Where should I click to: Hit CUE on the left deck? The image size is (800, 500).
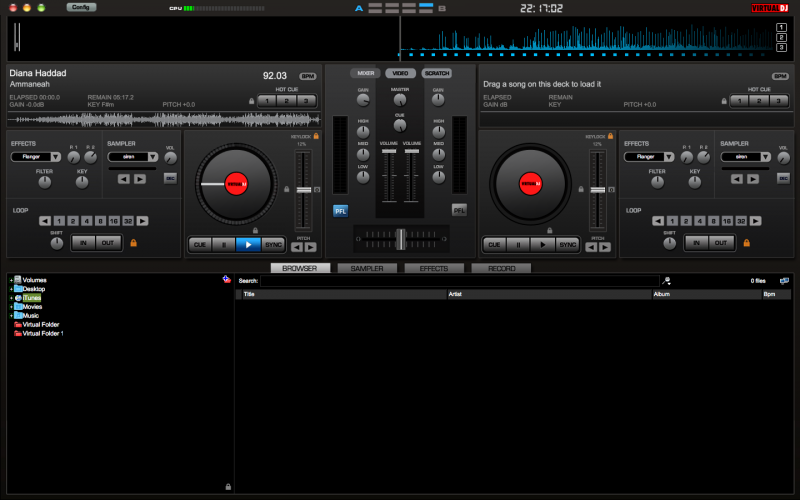point(199,244)
